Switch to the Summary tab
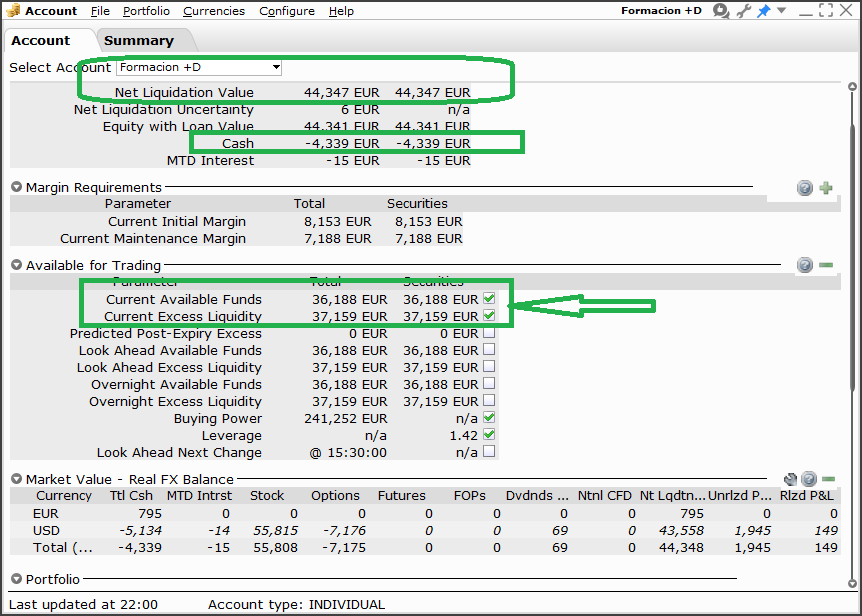Image resolution: width=862 pixels, height=616 pixels. pos(138,41)
